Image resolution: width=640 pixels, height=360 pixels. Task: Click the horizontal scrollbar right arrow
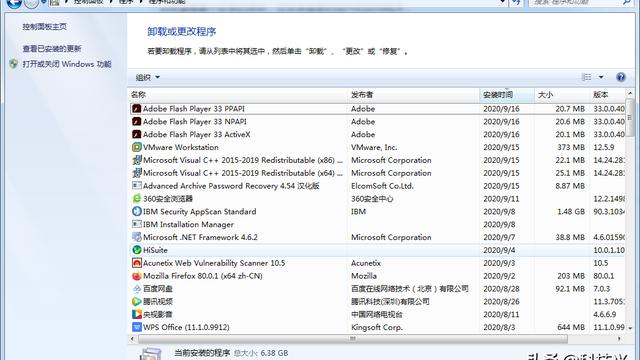click(619, 339)
